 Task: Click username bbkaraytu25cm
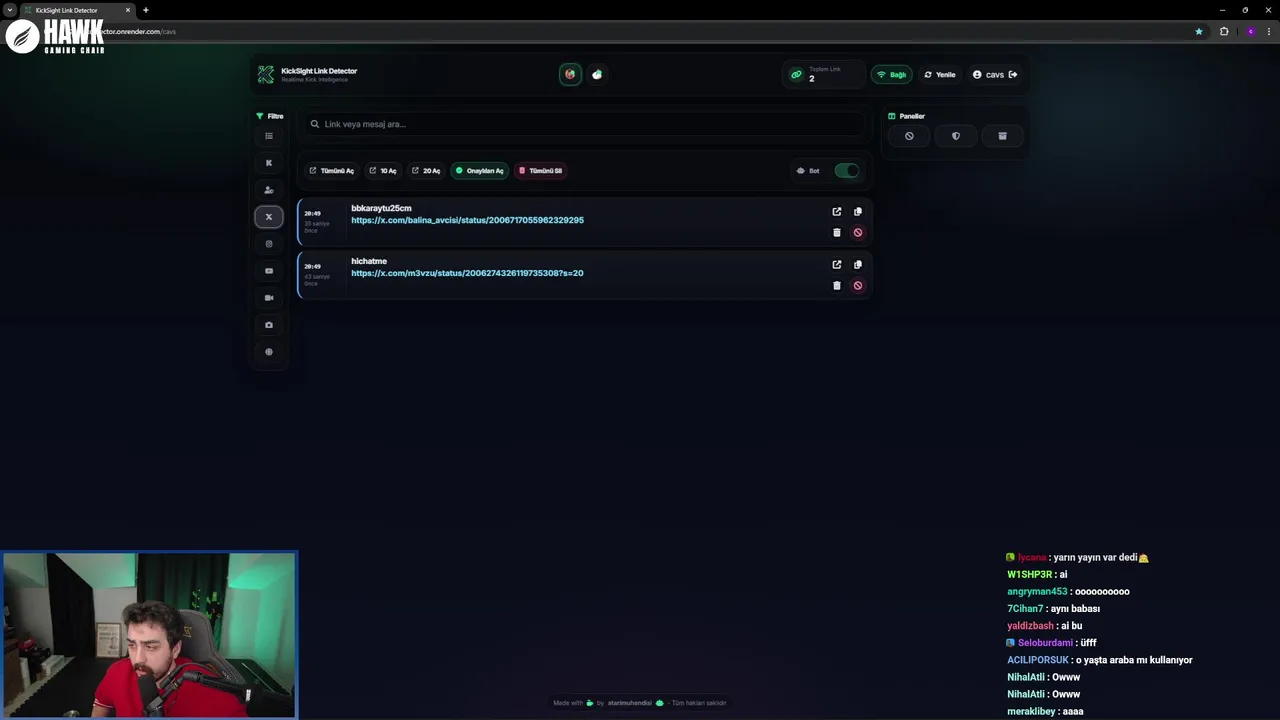point(381,208)
